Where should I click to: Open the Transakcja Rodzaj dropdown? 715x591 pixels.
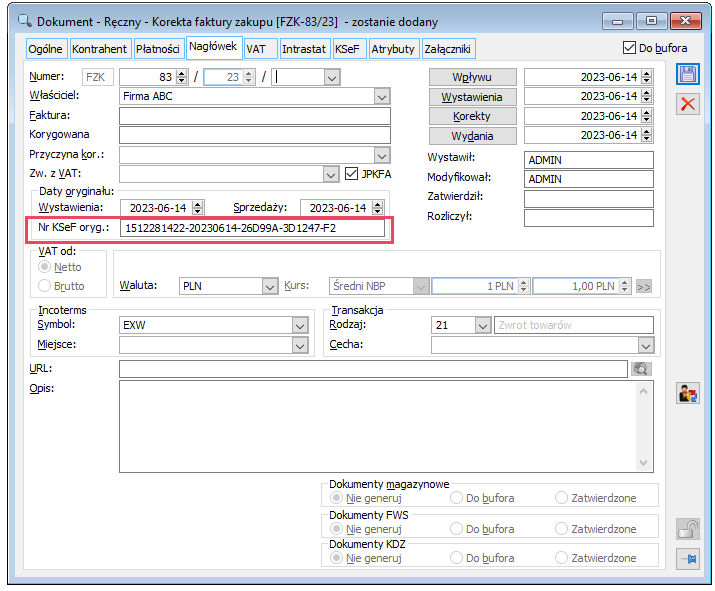point(482,326)
